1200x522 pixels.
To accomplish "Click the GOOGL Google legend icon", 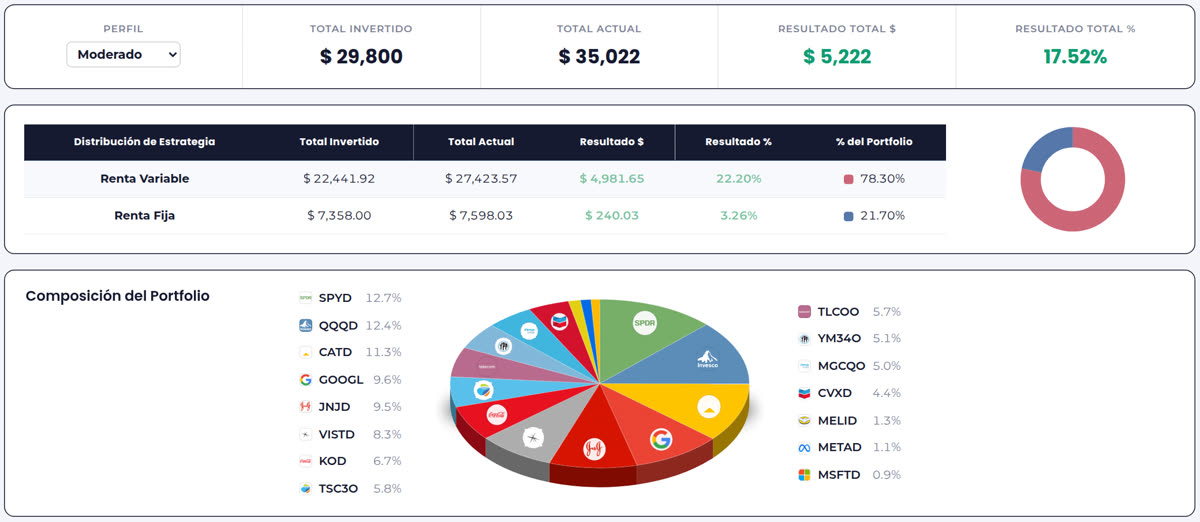I will point(306,380).
